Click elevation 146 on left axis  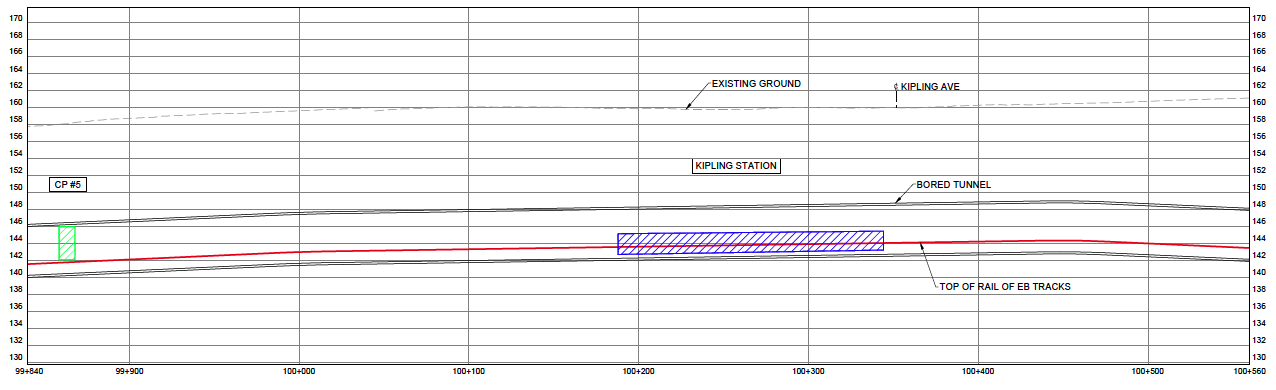coord(15,221)
